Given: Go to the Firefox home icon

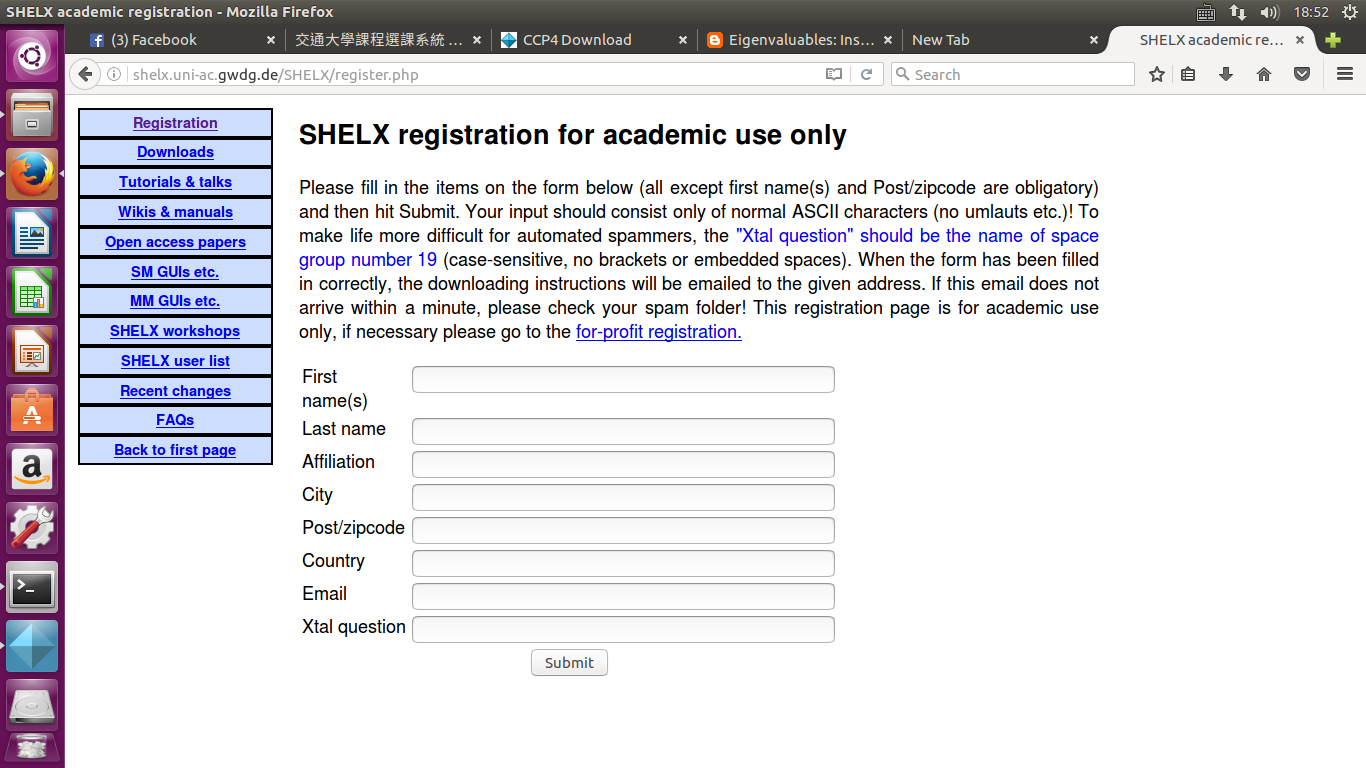Looking at the screenshot, I should point(1264,74).
